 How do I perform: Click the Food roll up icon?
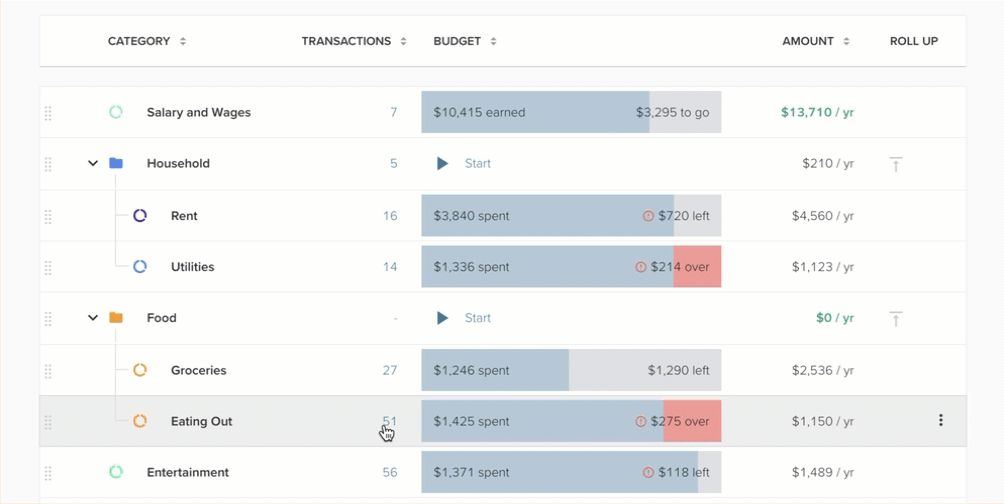click(x=896, y=318)
